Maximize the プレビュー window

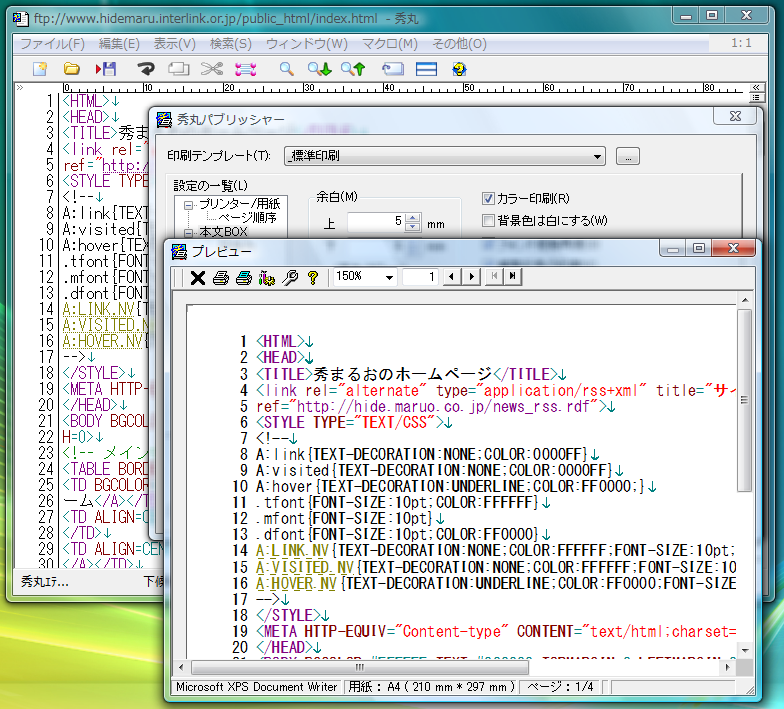pos(699,248)
